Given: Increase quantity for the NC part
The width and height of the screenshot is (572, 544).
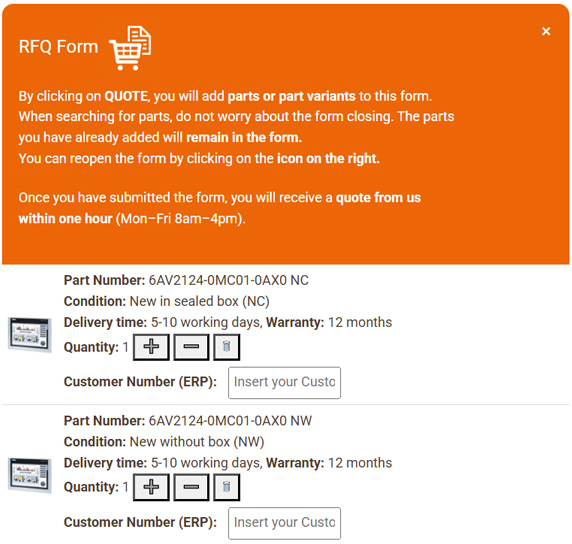Looking at the screenshot, I should tap(151, 347).
